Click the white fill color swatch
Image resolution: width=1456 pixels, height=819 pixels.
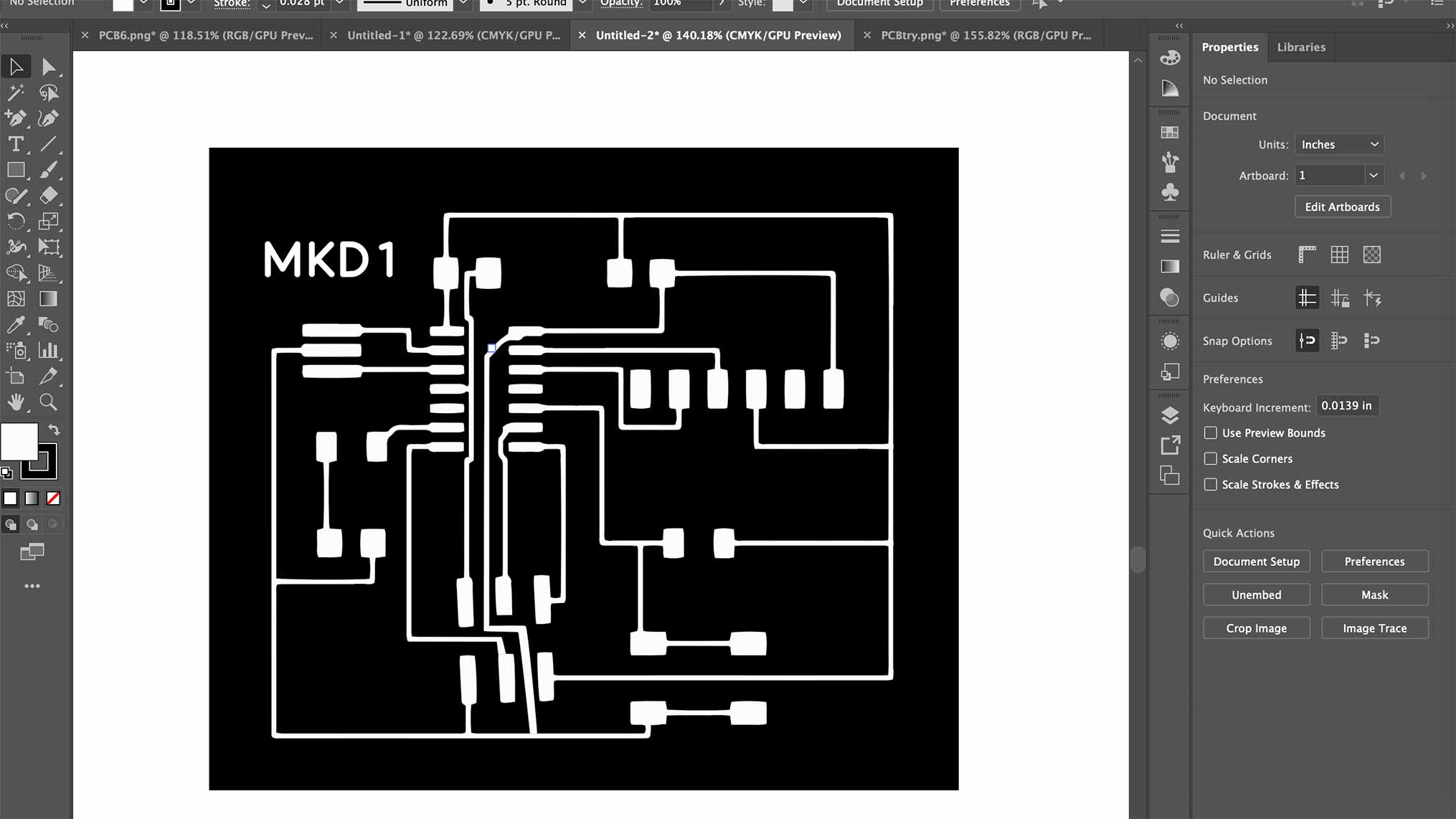pyautogui.click(x=19, y=441)
